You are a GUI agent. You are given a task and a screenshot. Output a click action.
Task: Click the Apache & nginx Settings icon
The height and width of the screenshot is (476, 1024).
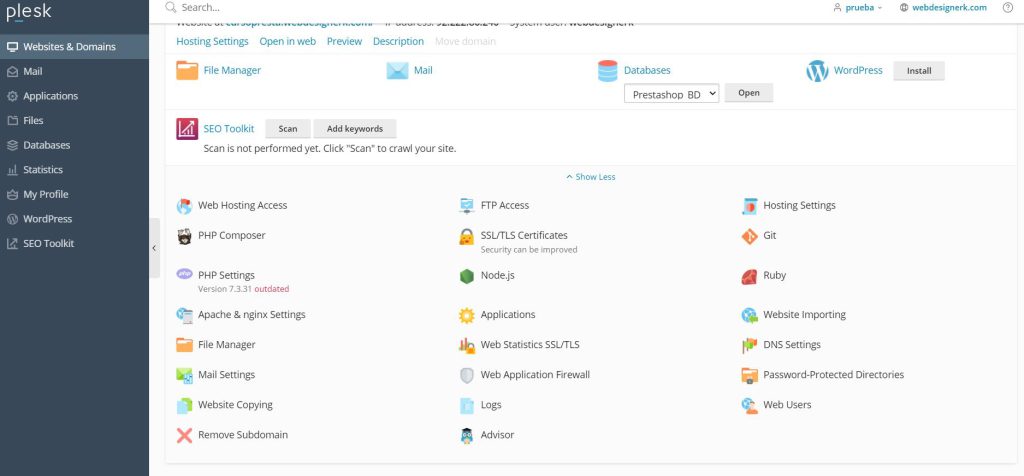(185, 315)
